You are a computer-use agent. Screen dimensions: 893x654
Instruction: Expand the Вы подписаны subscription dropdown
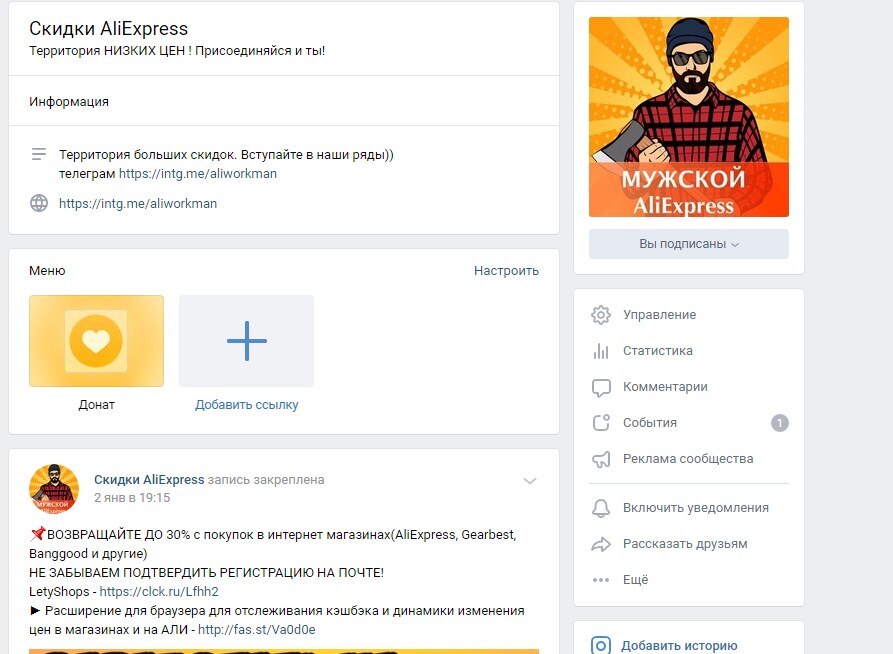point(689,244)
